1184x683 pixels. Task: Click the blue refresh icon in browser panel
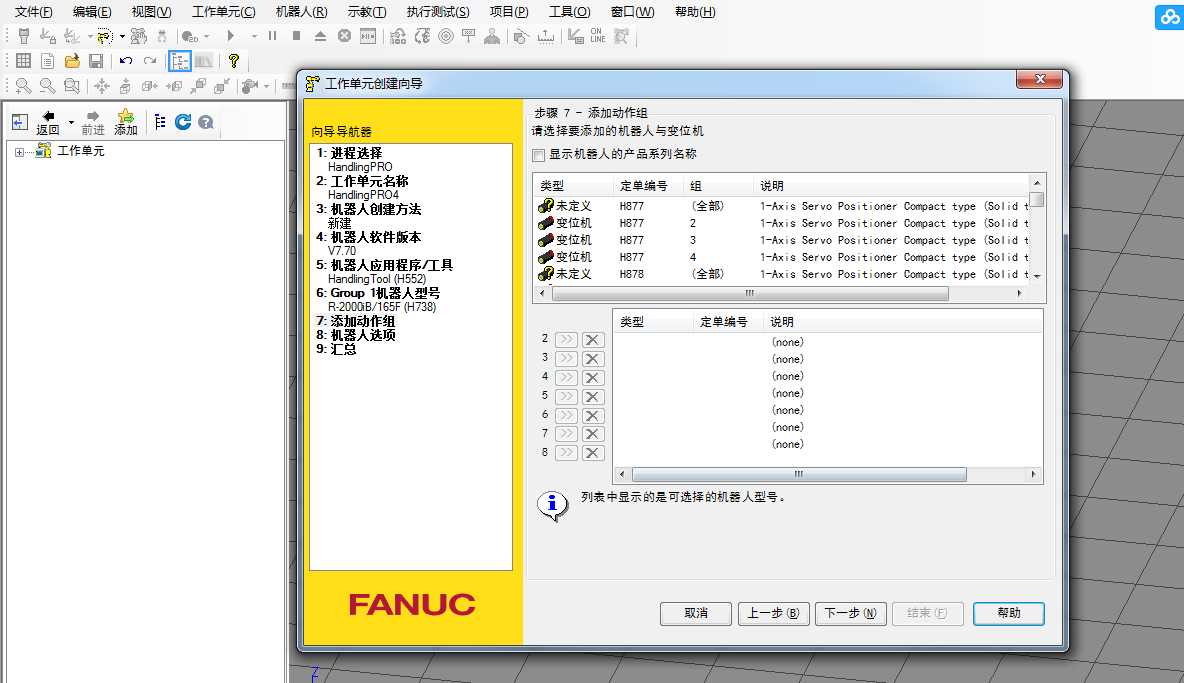click(x=183, y=122)
